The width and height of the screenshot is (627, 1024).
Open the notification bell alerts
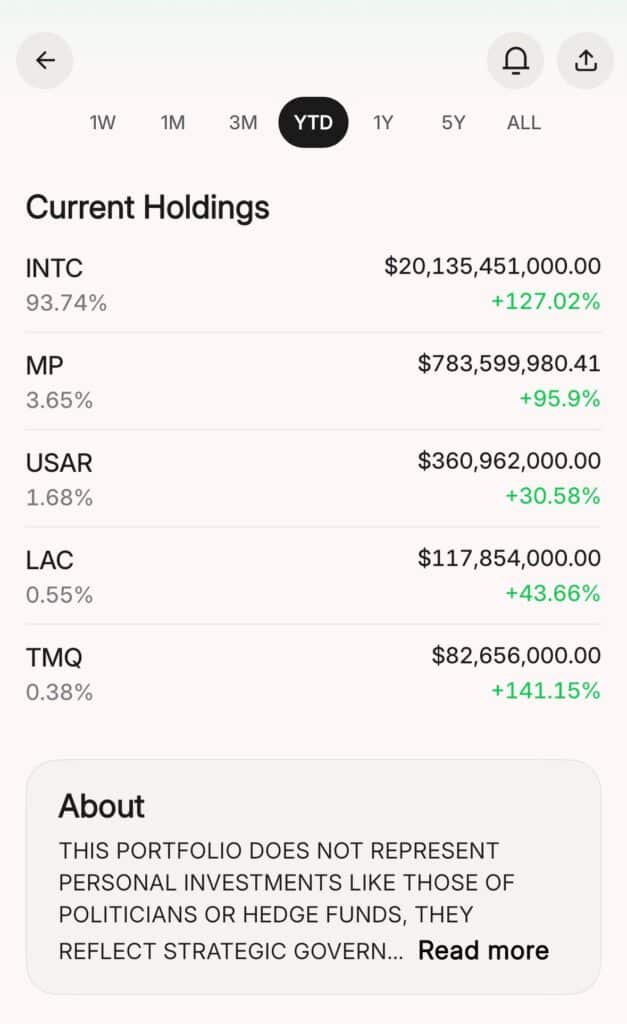tap(515, 60)
